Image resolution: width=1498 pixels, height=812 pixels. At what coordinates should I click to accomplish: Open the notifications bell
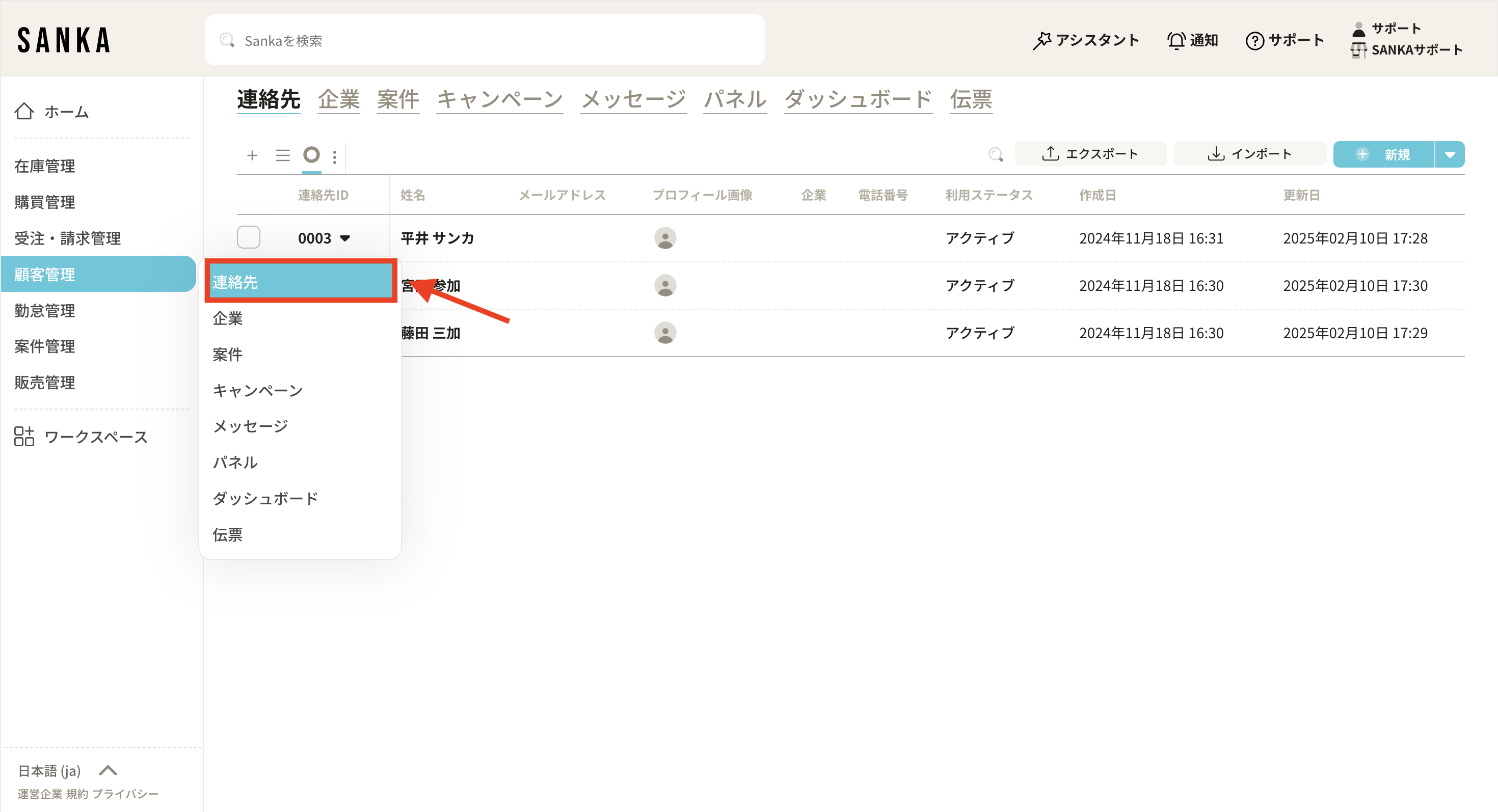tap(1176, 40)
